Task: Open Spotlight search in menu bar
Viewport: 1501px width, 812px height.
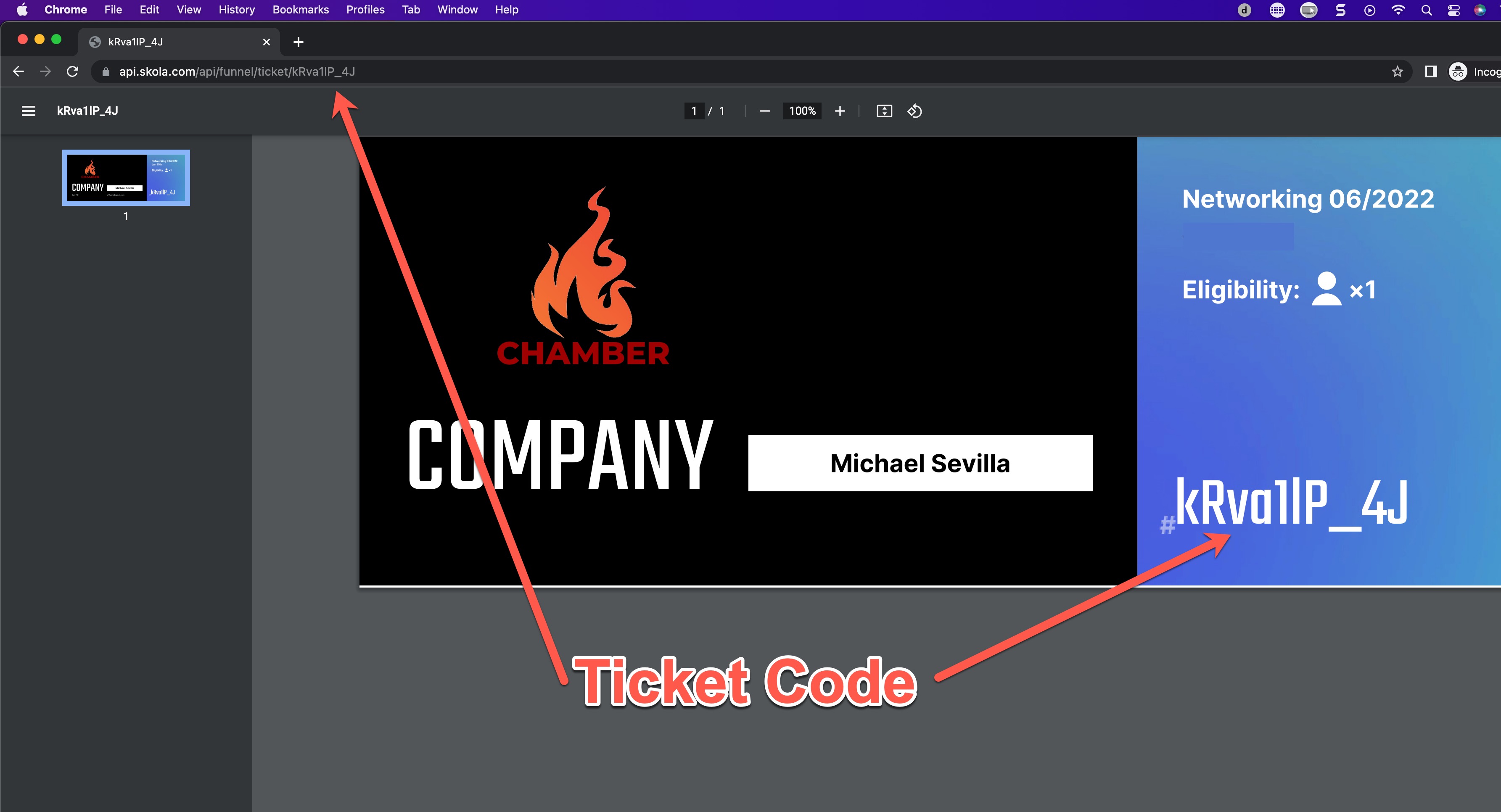Action: tap(1426, 9)
